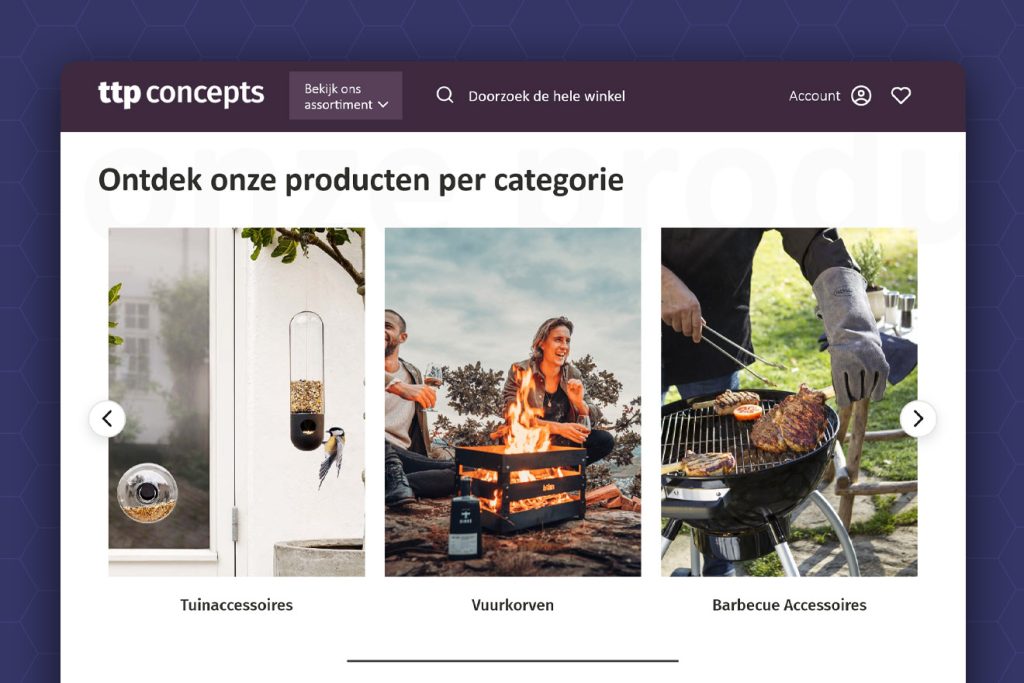Go home via ttp concepts logo
The image size is (1024, 683).
coord(181,94)
